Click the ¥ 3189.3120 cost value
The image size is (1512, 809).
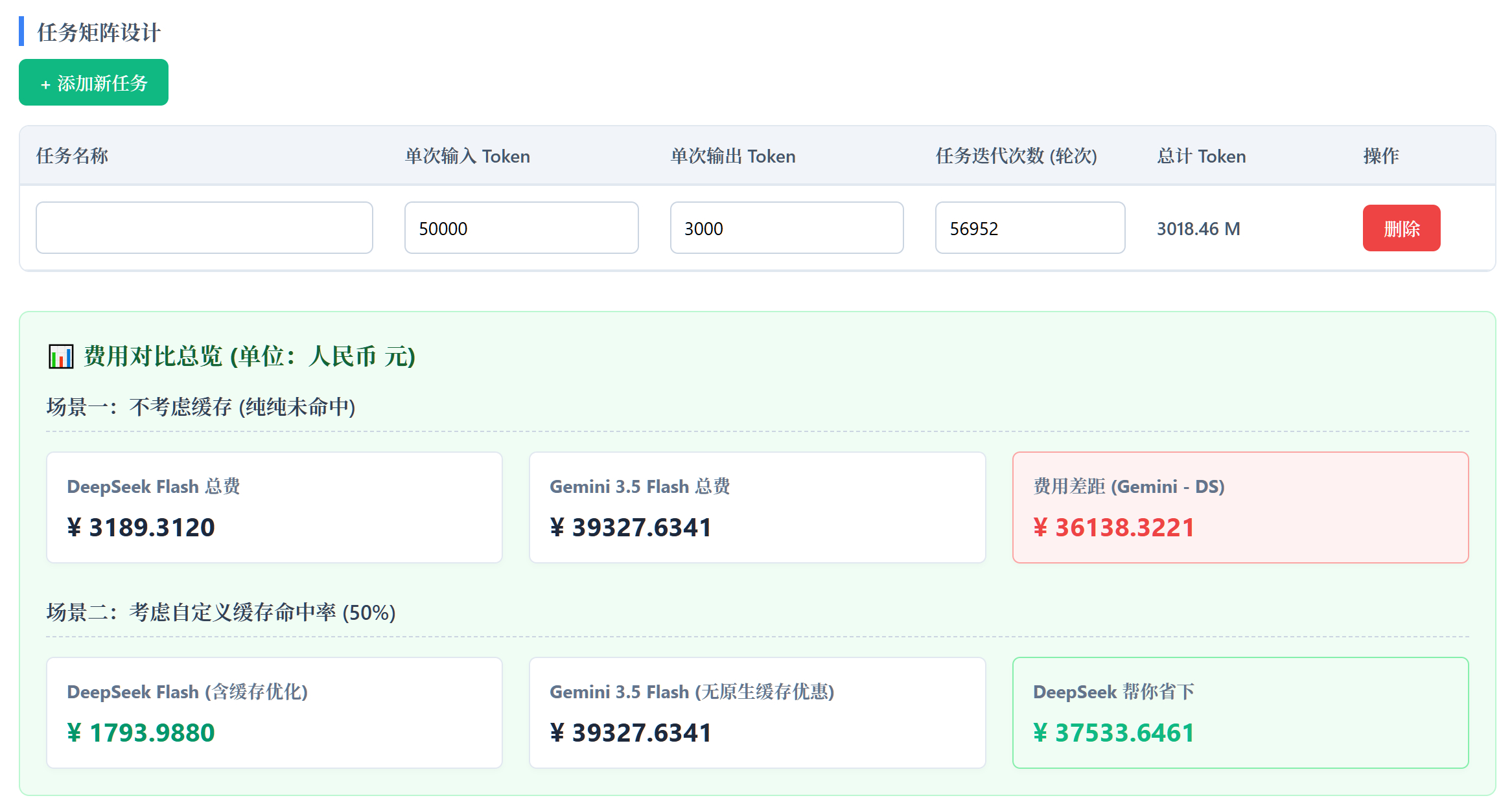click(x=141, y=527)
